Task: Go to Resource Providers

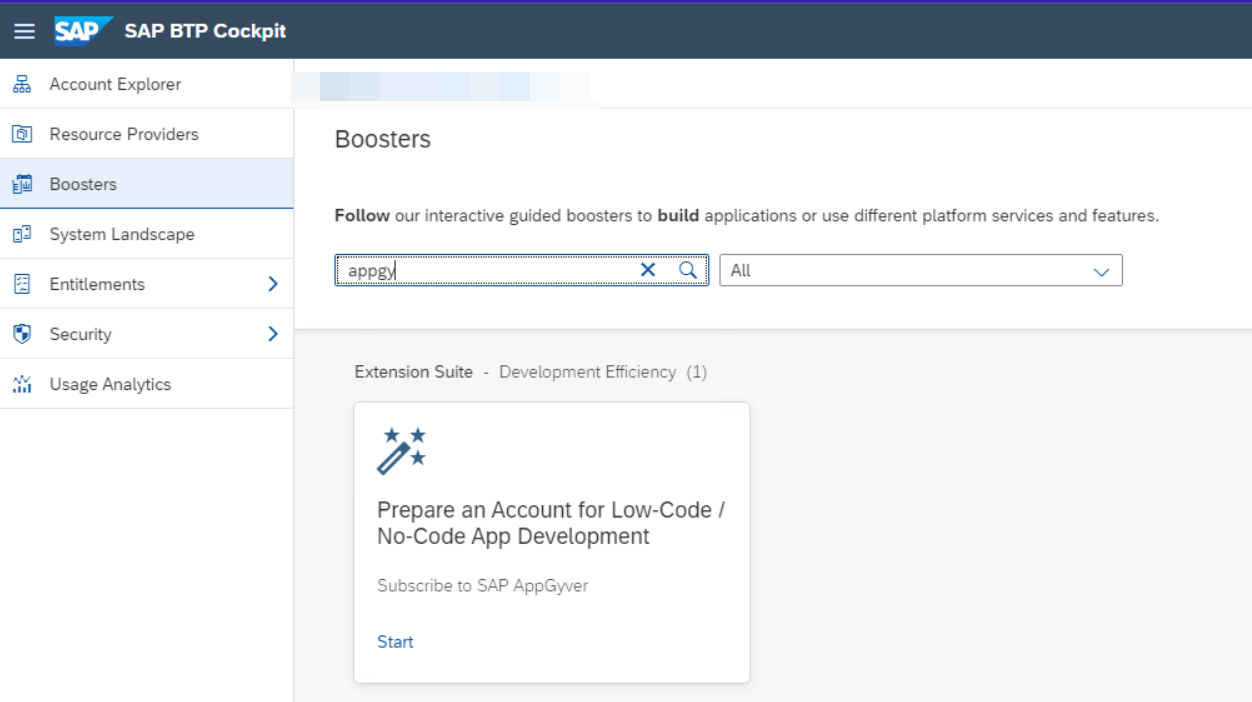Action: pos(146,134)
